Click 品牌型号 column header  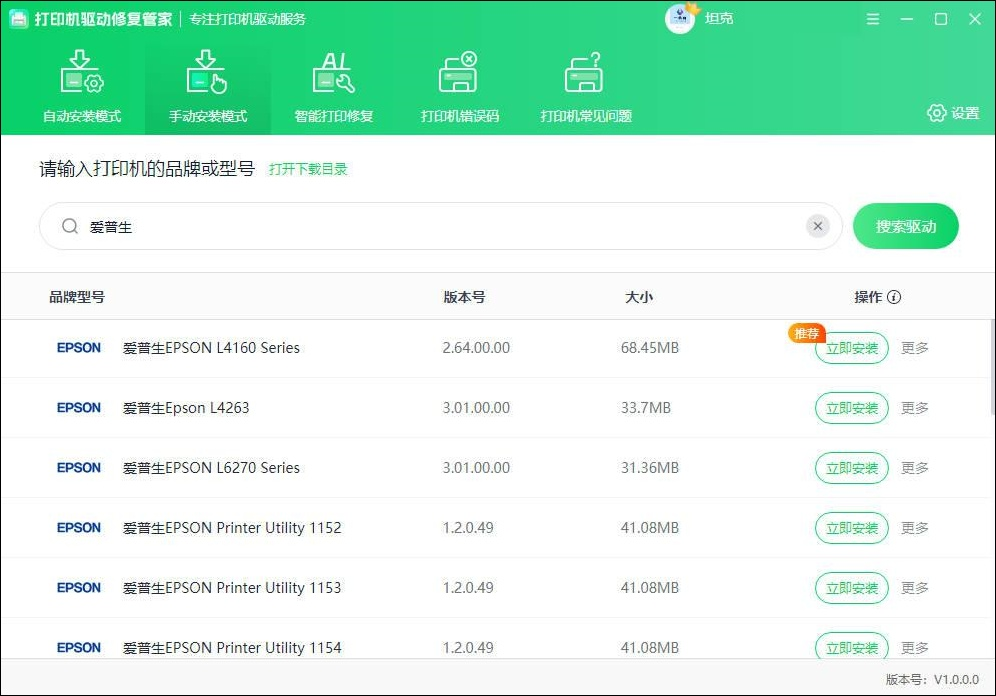77,297
